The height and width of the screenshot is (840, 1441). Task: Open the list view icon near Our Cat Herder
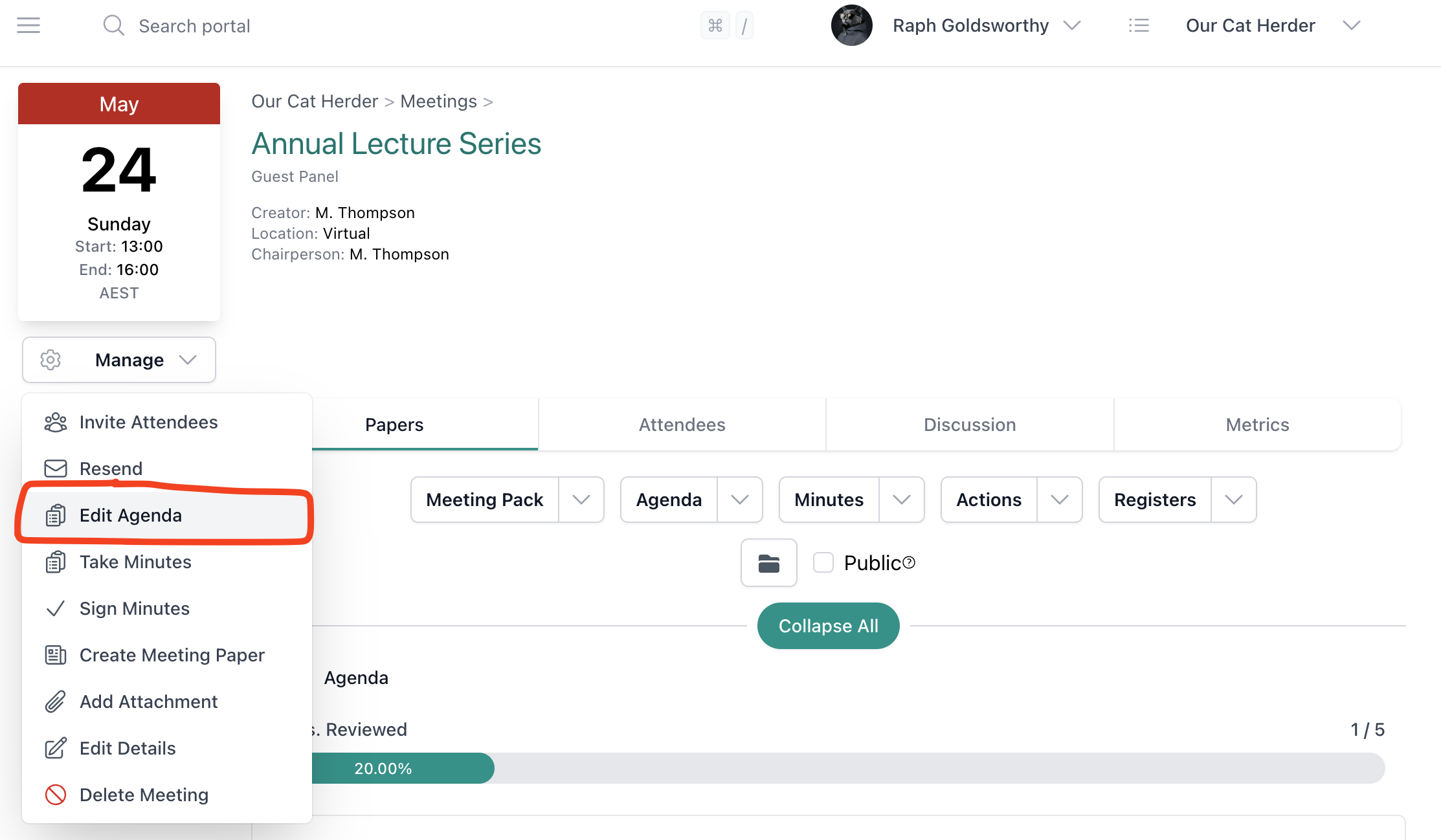(x=1139, y=25)
